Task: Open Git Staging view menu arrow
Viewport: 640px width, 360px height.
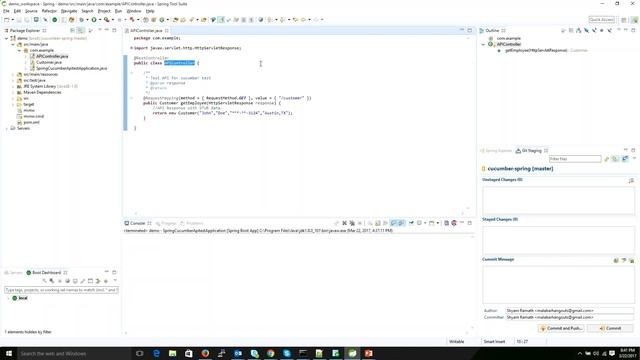Action: pos(634,158)
